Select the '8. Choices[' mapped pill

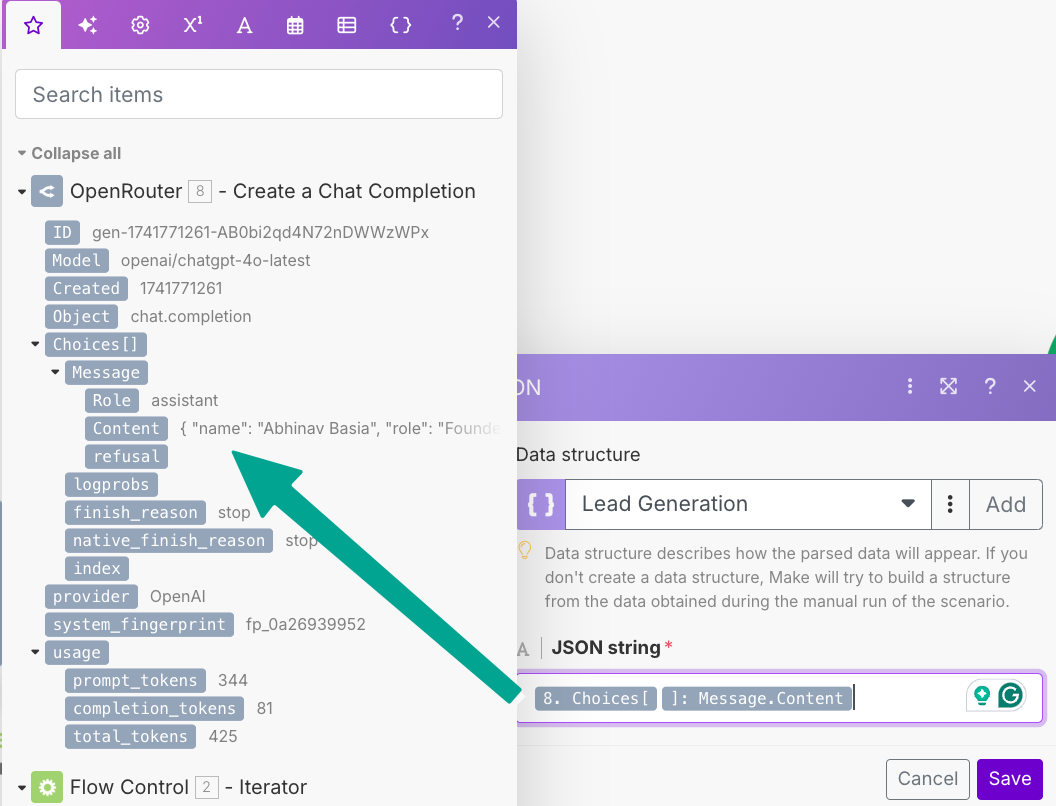click(x=596, y=699)
